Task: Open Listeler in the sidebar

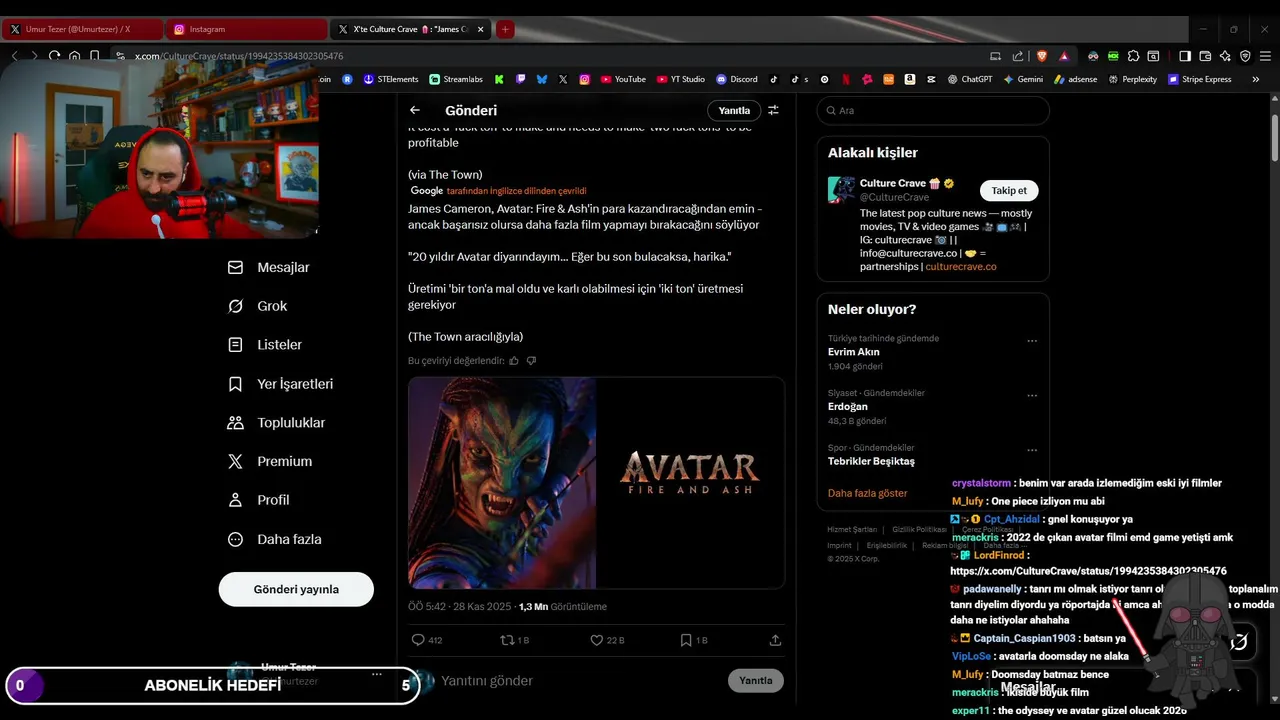Action: [x=265, y=344]
